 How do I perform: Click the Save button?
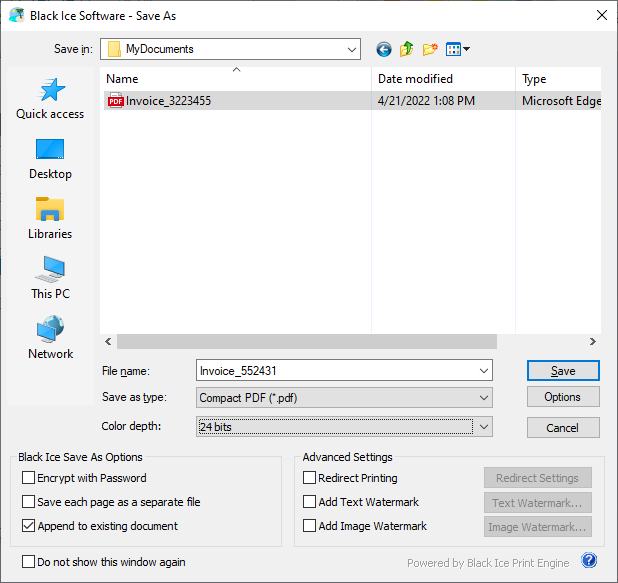point(562,371)
